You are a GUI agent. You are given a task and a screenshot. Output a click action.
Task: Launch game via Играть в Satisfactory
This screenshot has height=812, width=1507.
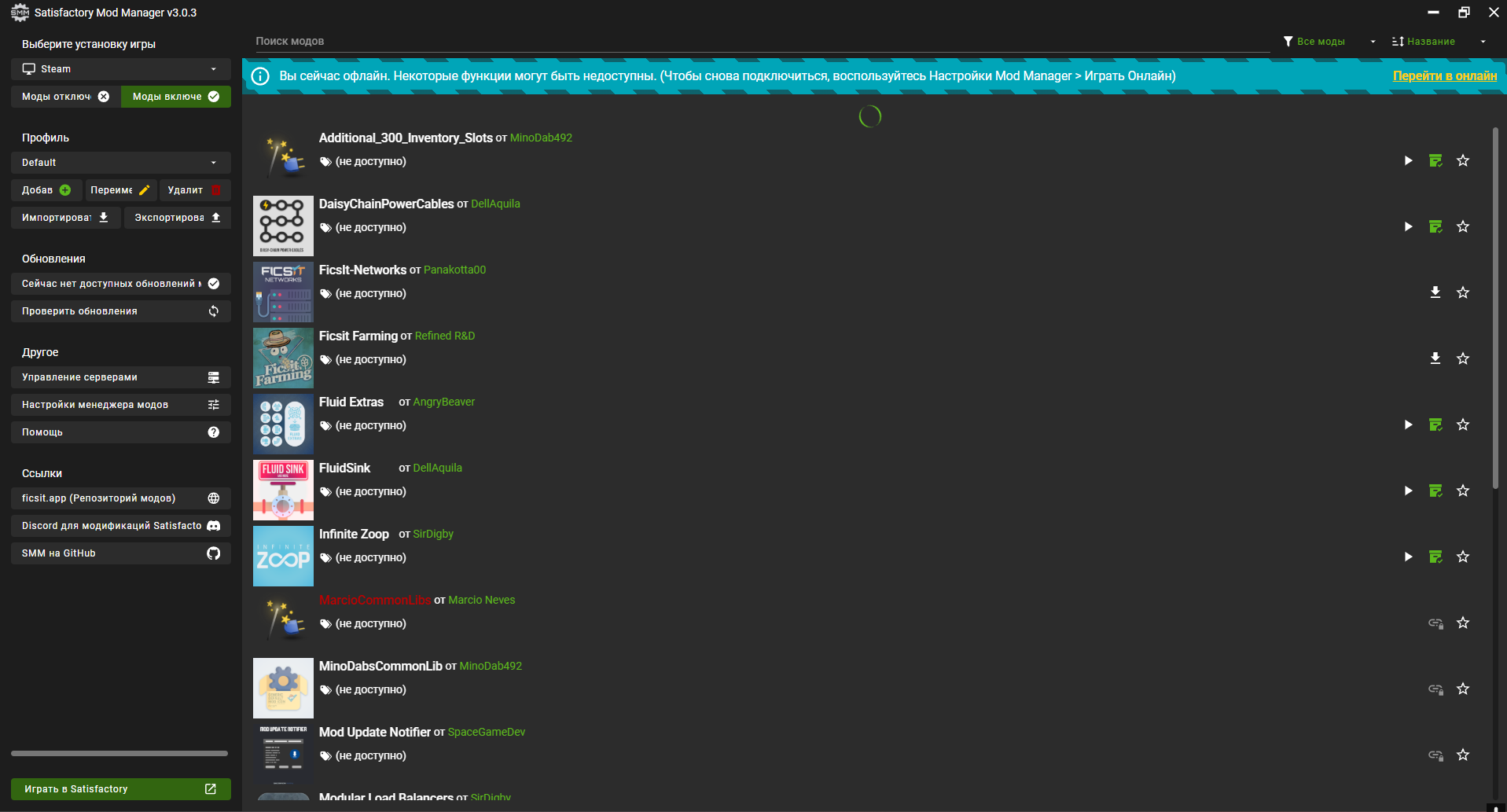point(121,789)
